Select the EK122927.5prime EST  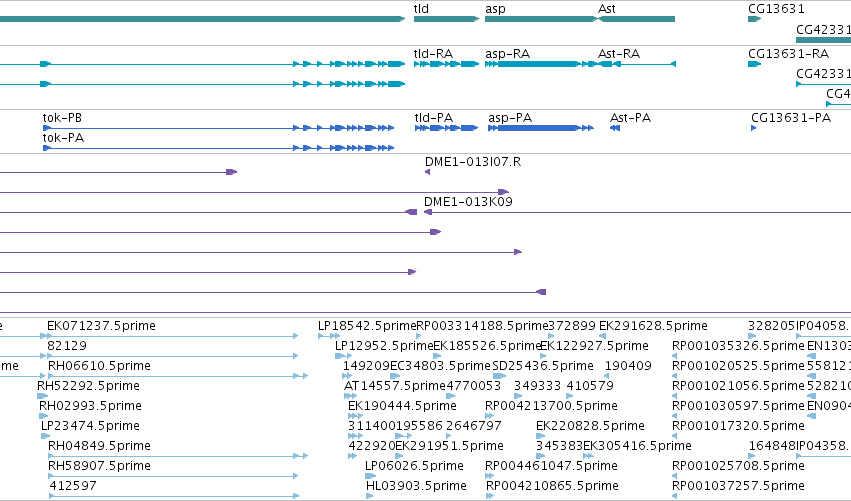pyautogui.click(x=594, y=346)
